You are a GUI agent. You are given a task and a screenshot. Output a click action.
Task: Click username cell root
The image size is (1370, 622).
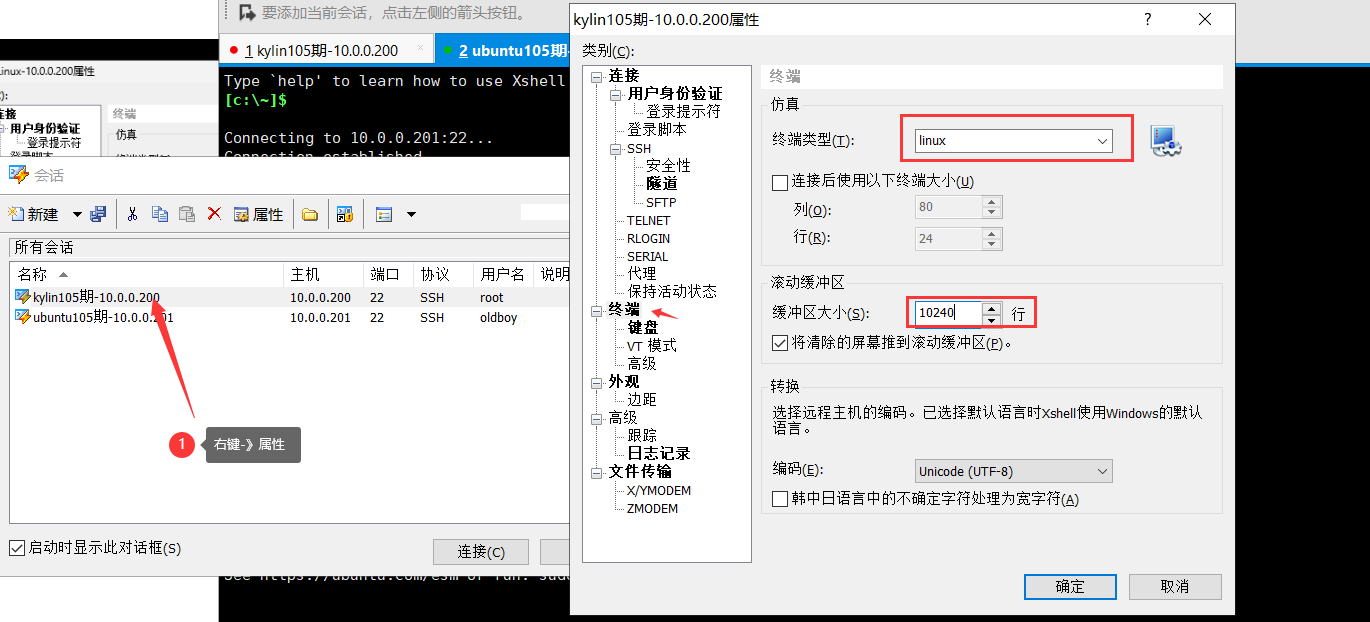(492, 297)
